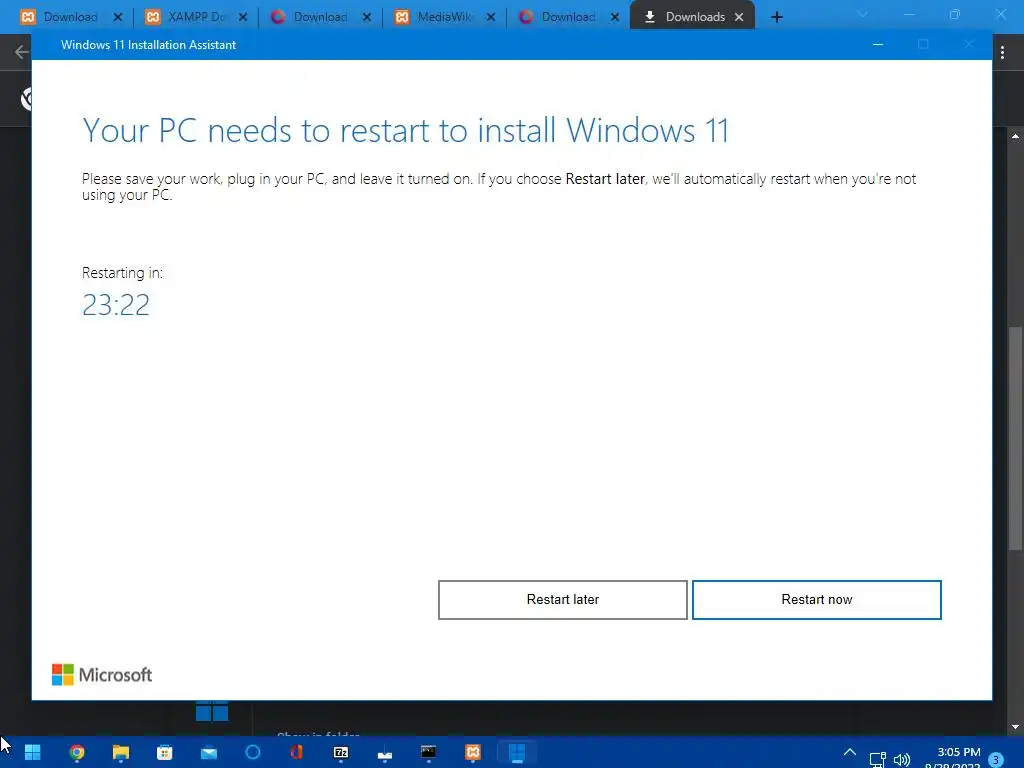Go back in the browser
This screenshot has height=768, width=1024.
tap(21, 52)
